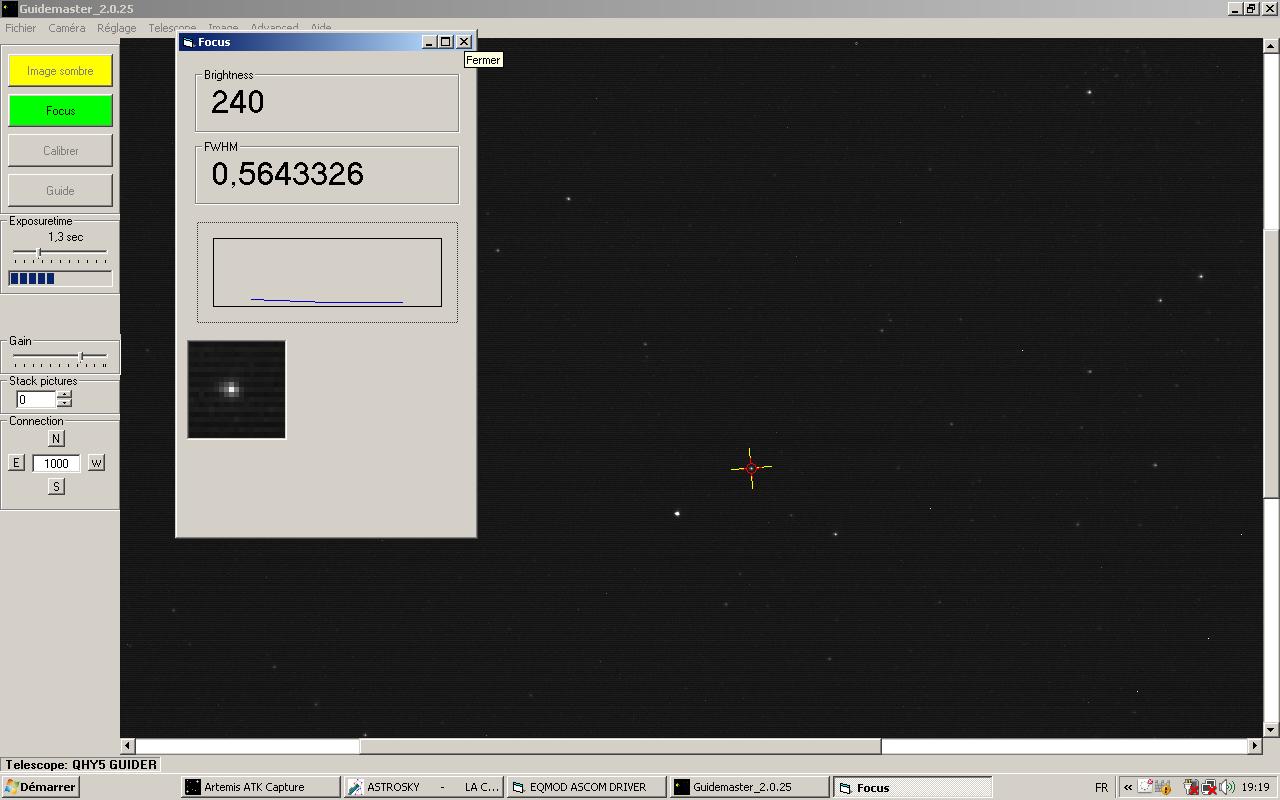1280x800 pixels.
Task: Click the Focus window title icon
Action: [188, 42]
